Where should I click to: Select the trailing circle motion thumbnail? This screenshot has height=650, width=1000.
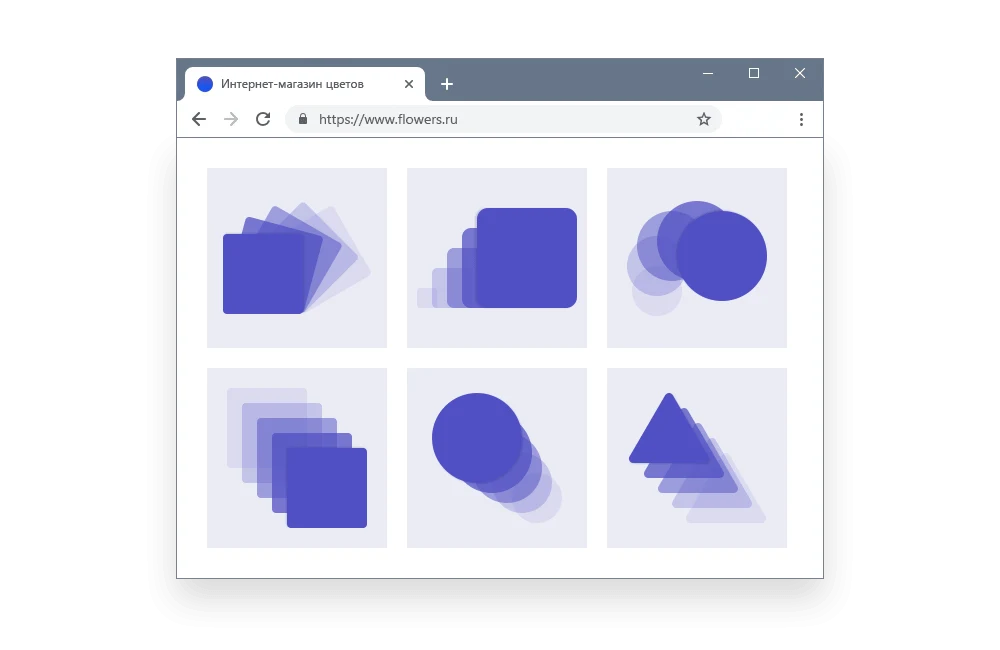coord(497,458)
